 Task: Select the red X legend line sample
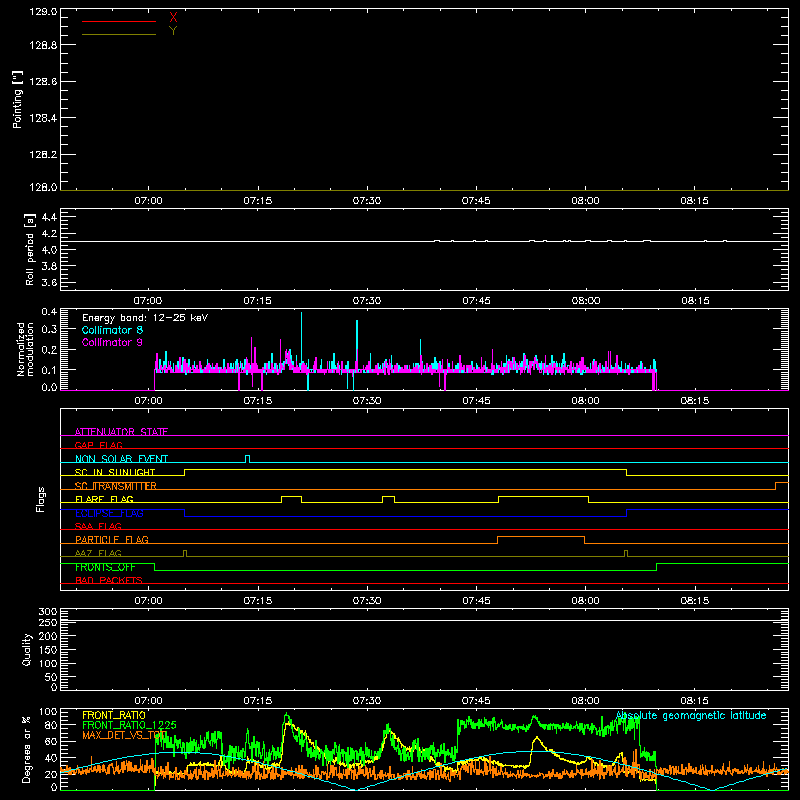click(x=119, y=21)
